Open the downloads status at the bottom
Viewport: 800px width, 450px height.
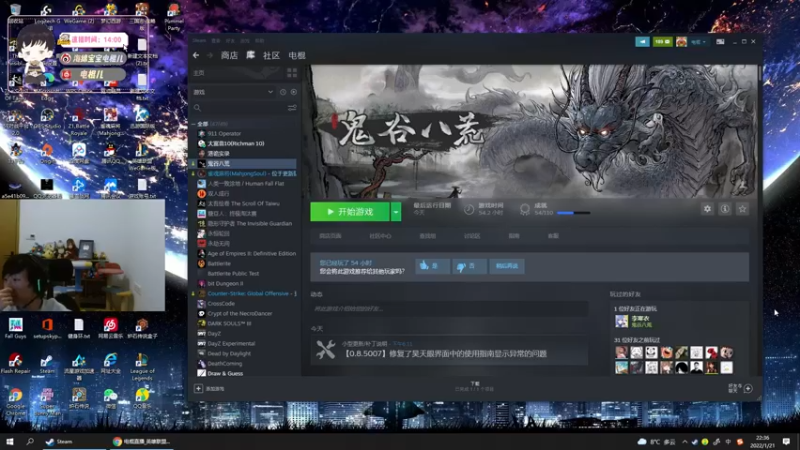click(475, 386)
